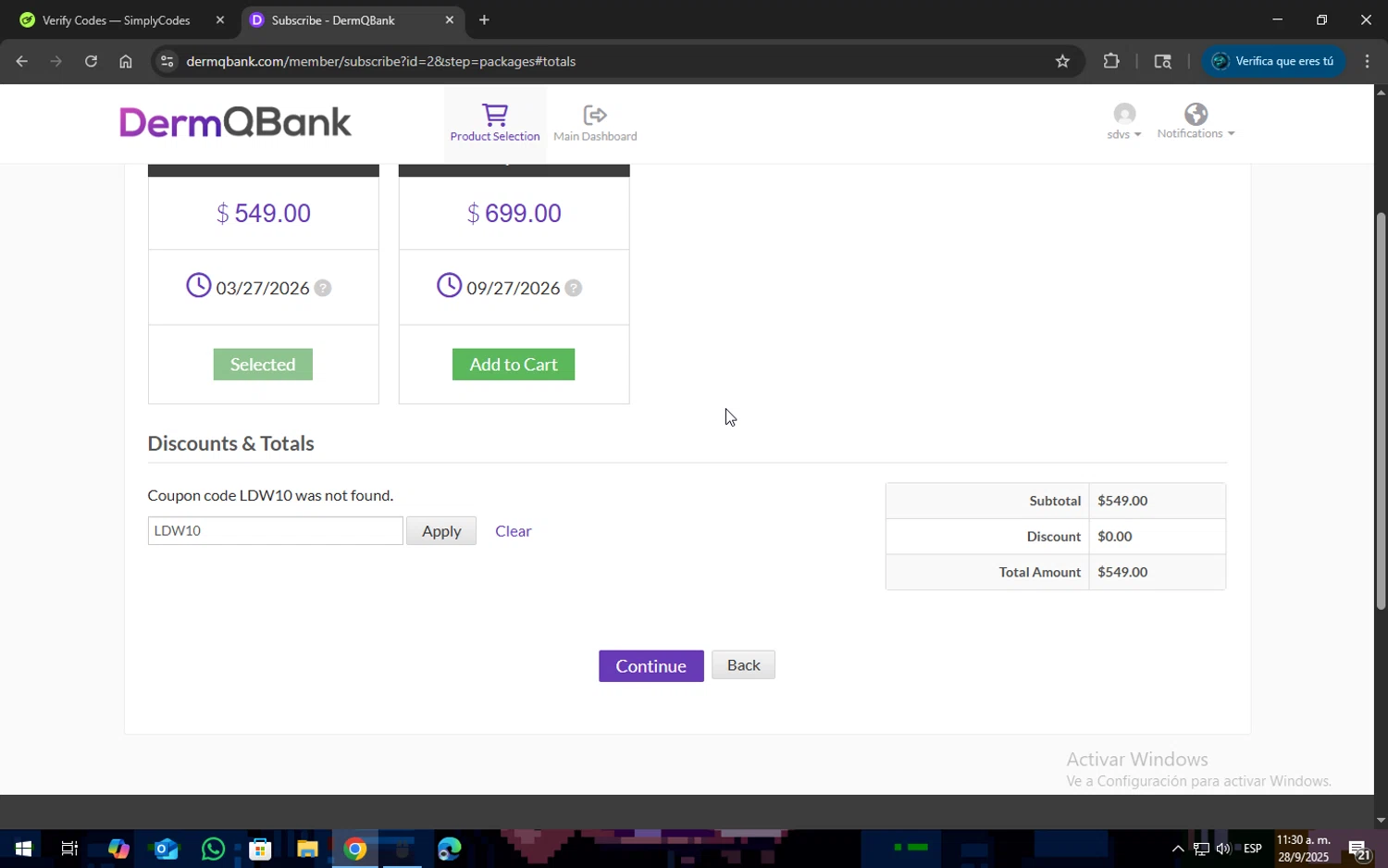Open the Chrome three-dot menu
Screen dimensions: 1388x868
[1367, 61]
